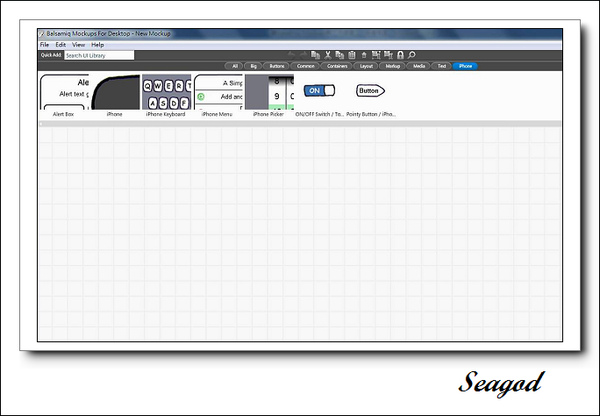Click the Lock padlock icon

point(400,55)
